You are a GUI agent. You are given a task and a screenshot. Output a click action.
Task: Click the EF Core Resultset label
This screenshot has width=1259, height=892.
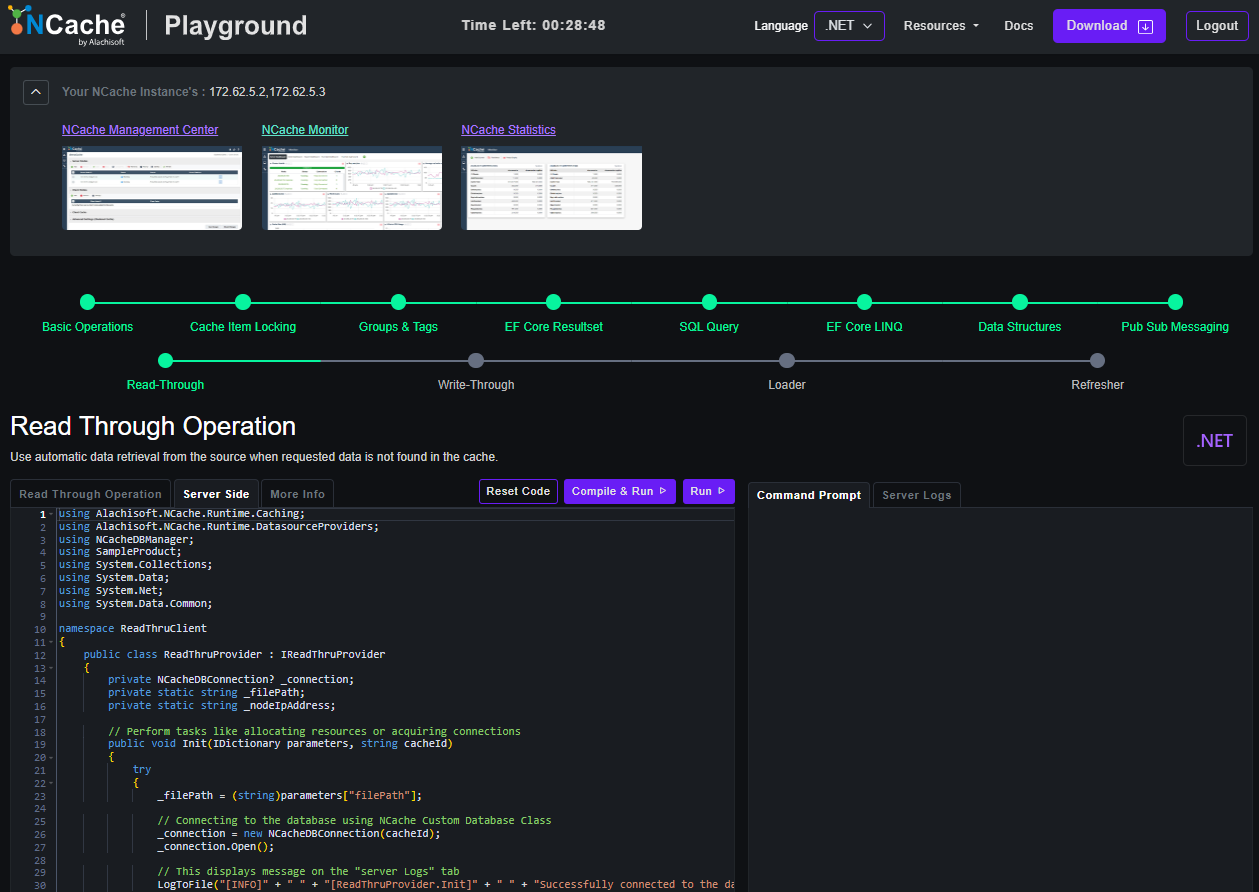554,327
